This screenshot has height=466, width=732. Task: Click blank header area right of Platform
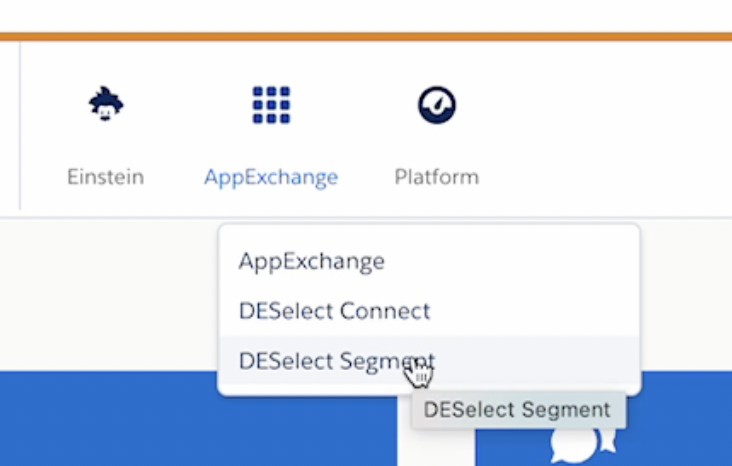tap(607, 128)
